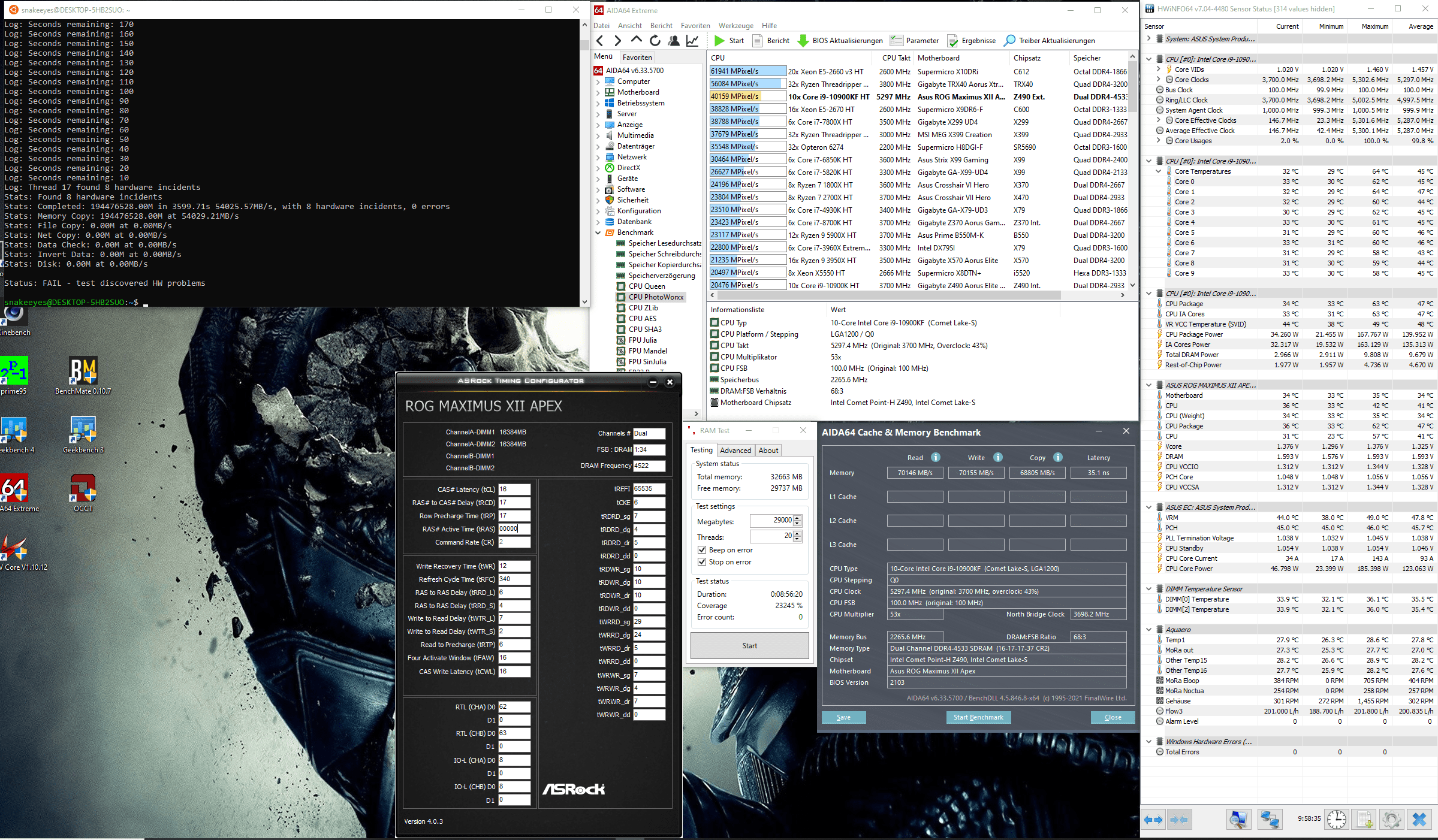The width and height of the screenshot is (1438, 840).
Task: Open the Werkzeuge menu
Action: pyautogui.click(x=735, y=26)
